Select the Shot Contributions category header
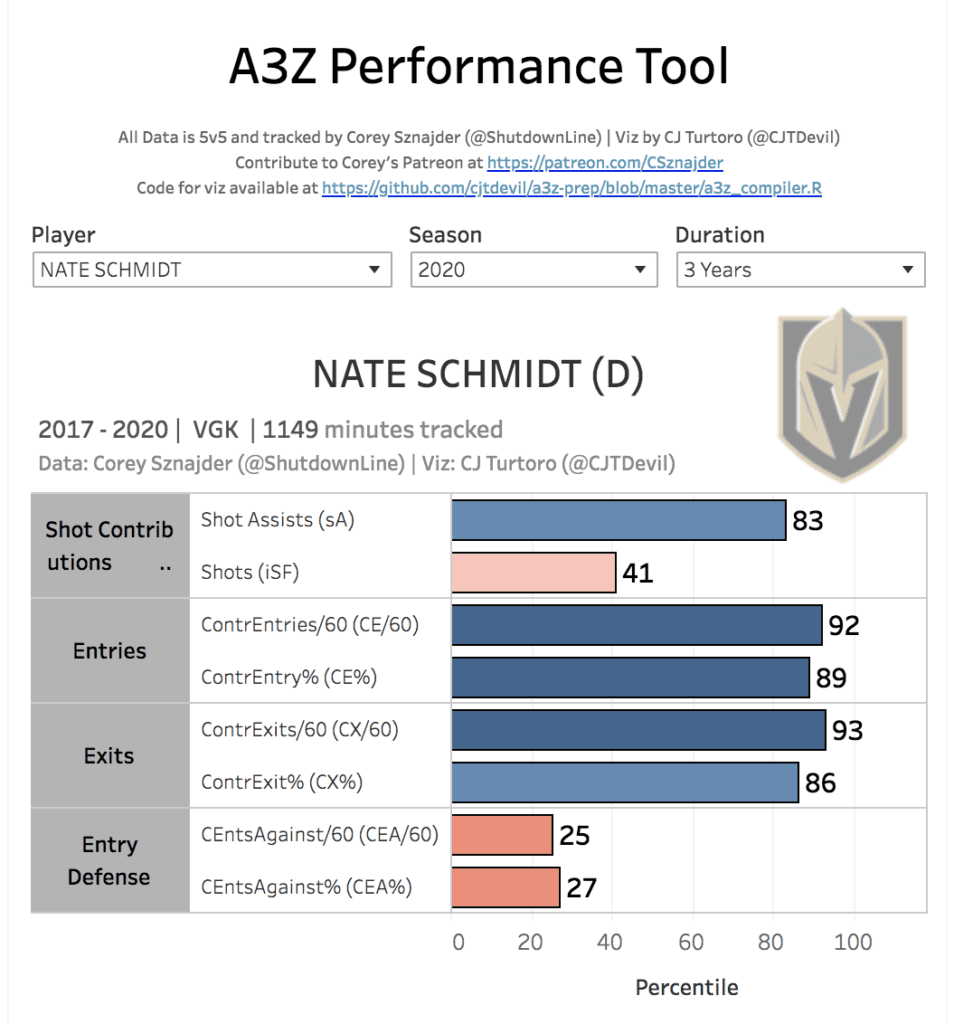The image size is (973, 1024). point(110,546)
